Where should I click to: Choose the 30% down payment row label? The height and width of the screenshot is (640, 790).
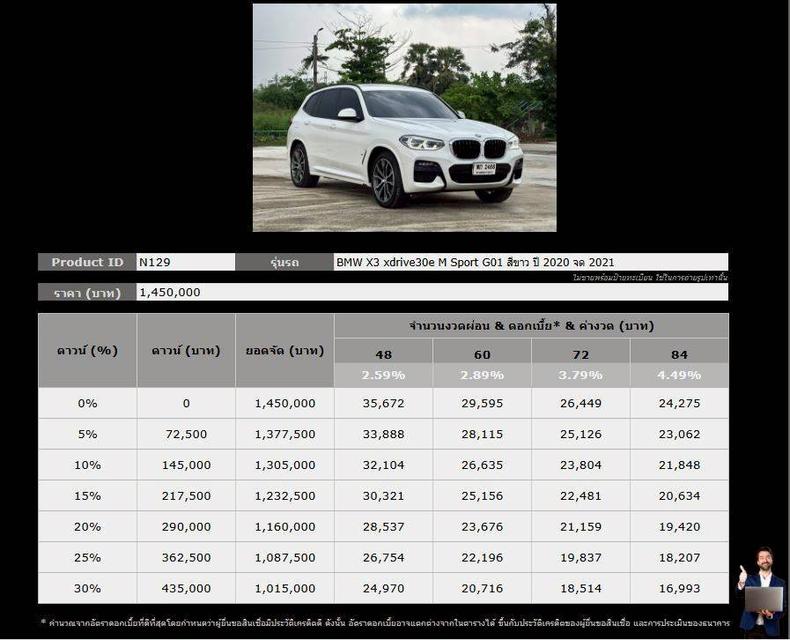click(88, 589)
